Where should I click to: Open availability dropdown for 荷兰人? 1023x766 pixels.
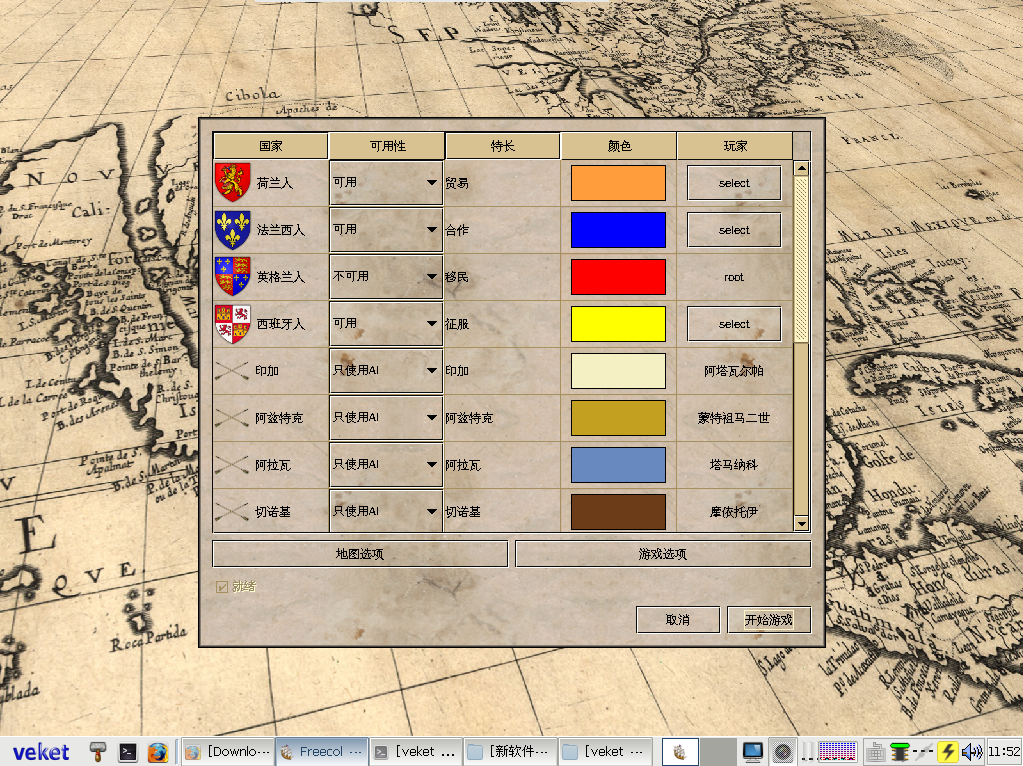point(386,183)
